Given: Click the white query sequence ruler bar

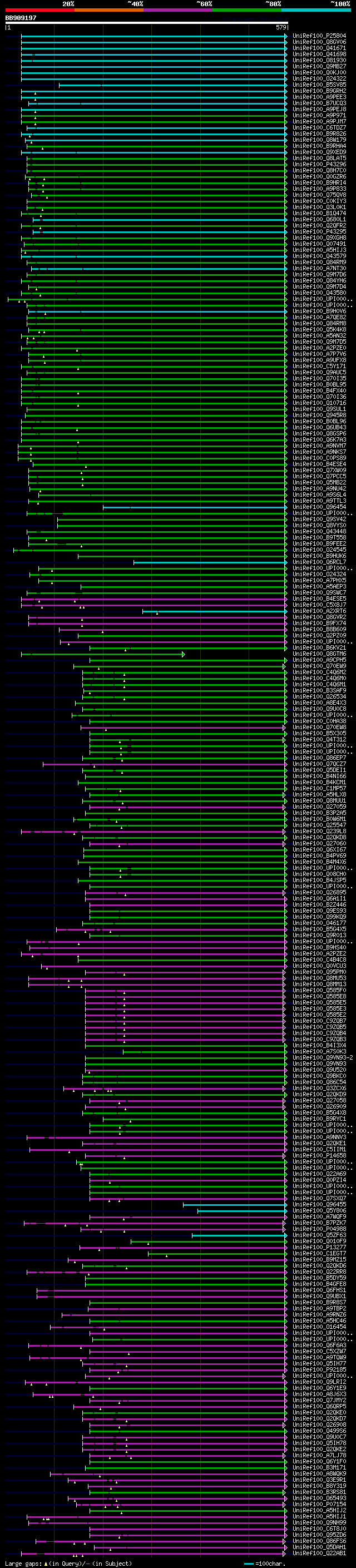Looking at the screenshot, I should (x=146, y=22).
